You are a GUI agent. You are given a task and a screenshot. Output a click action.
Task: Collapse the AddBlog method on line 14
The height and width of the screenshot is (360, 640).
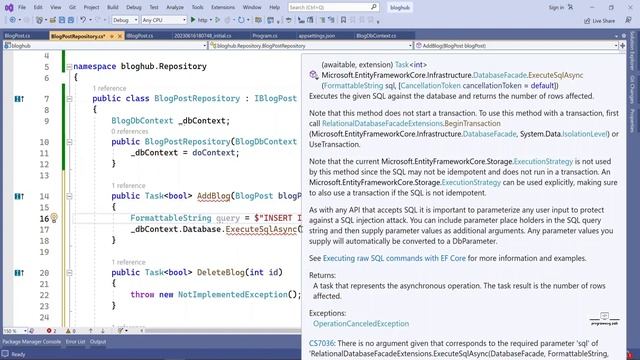pos(69,196)
